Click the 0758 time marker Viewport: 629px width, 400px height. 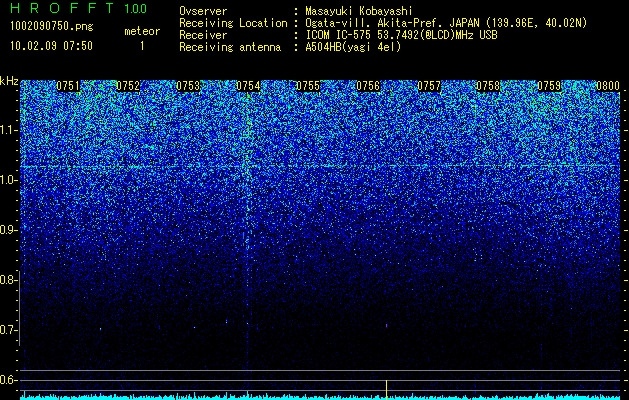tap(488, 86)
